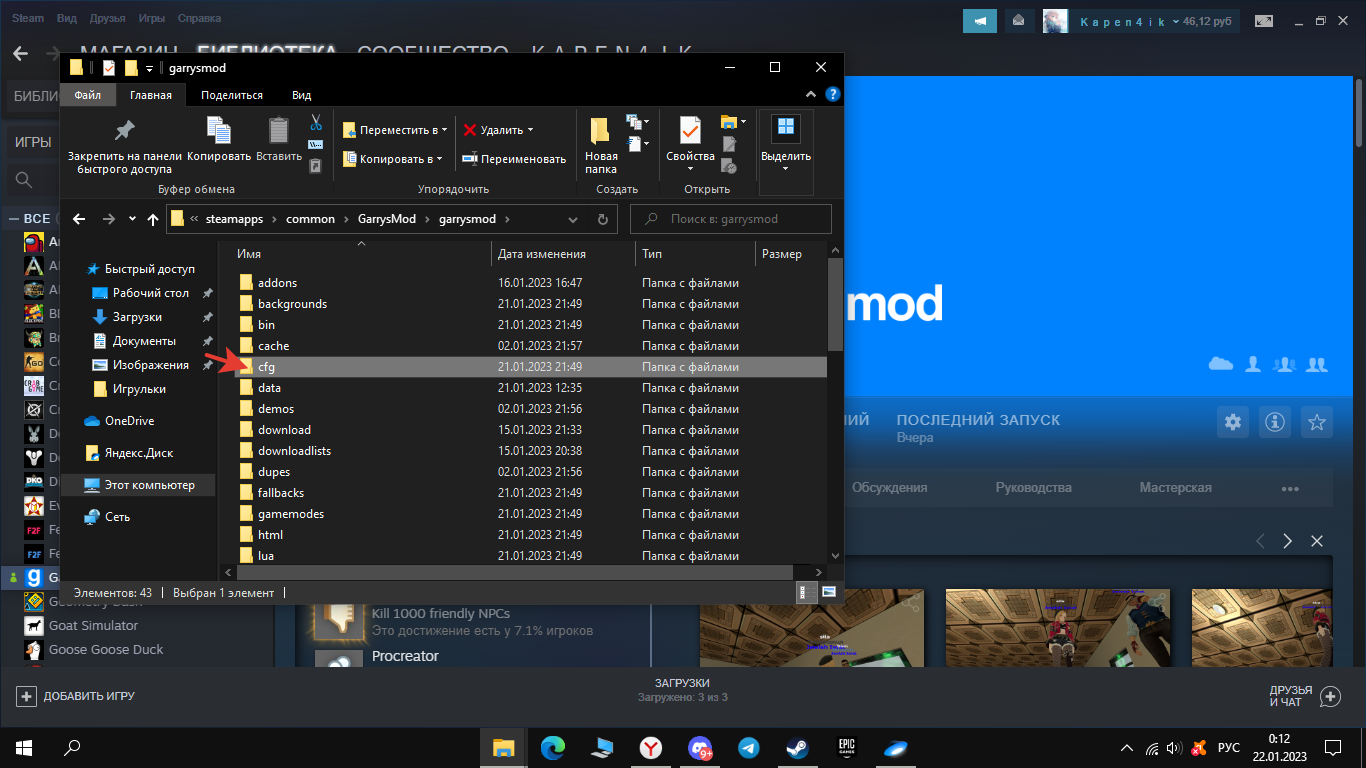Click the scissors Cut icon in ribbon
This screenshot has width=1366, height=768.
click(316, 122)
